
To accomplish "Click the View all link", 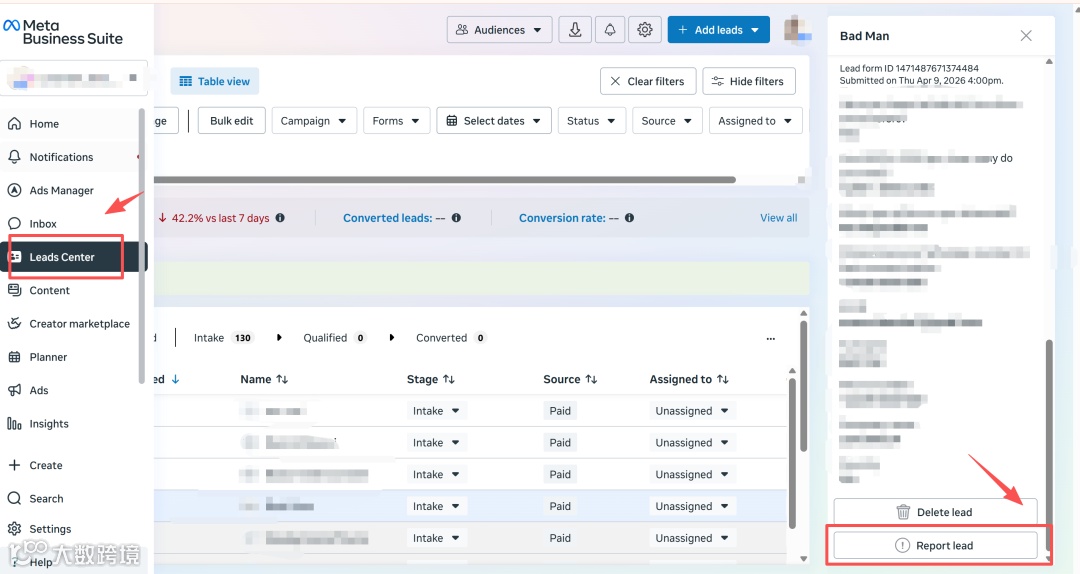I will 778,218.
